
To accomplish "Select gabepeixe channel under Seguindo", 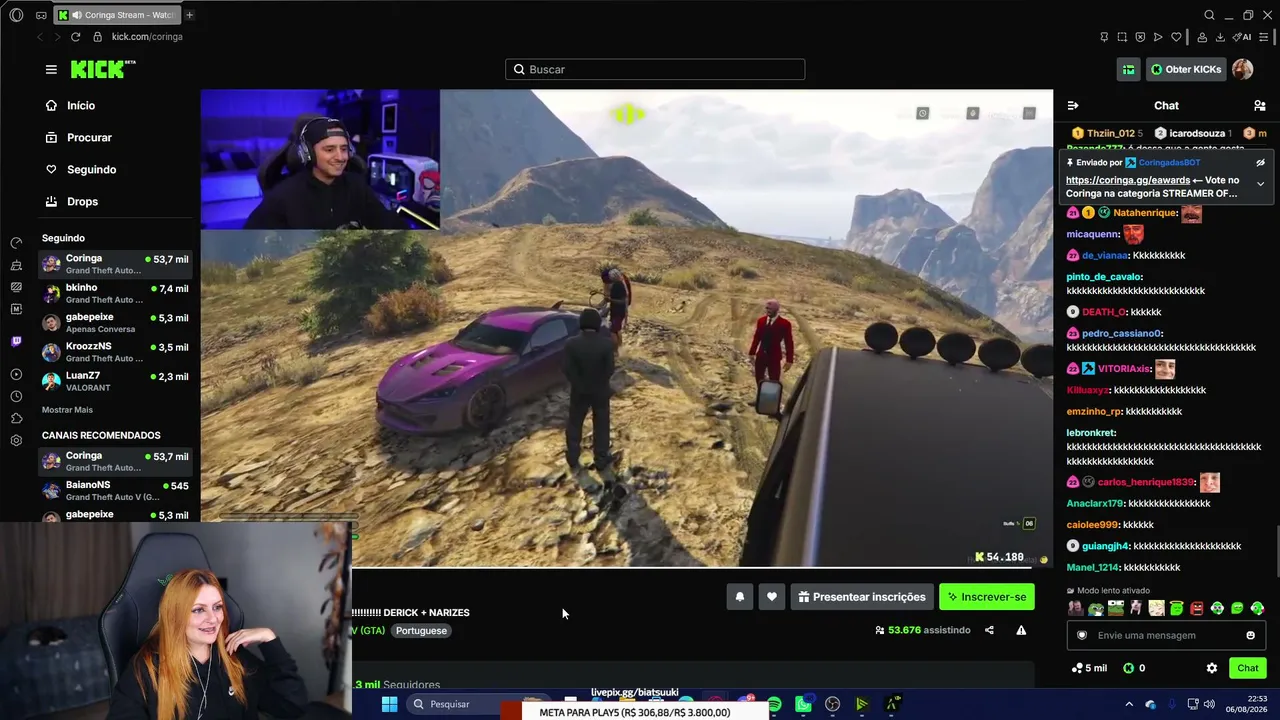I will 115,323.
